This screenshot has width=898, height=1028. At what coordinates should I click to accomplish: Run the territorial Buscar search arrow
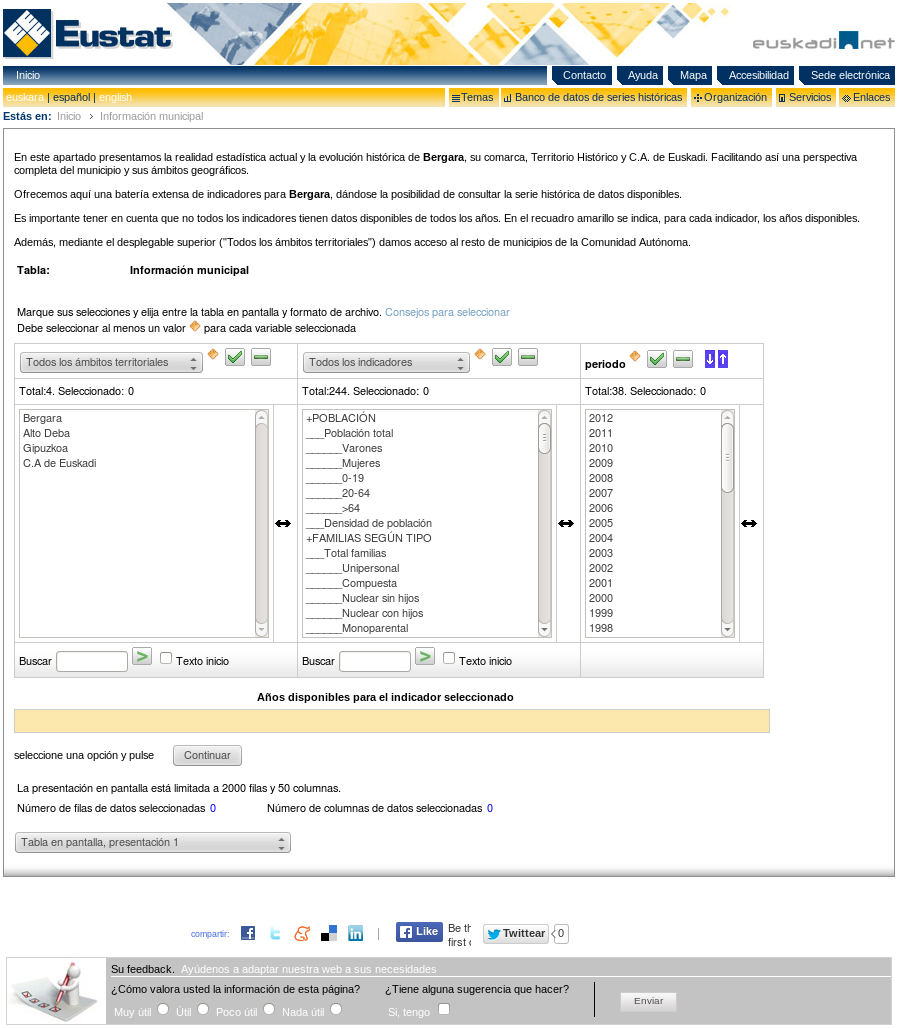(x=142, y=656)
